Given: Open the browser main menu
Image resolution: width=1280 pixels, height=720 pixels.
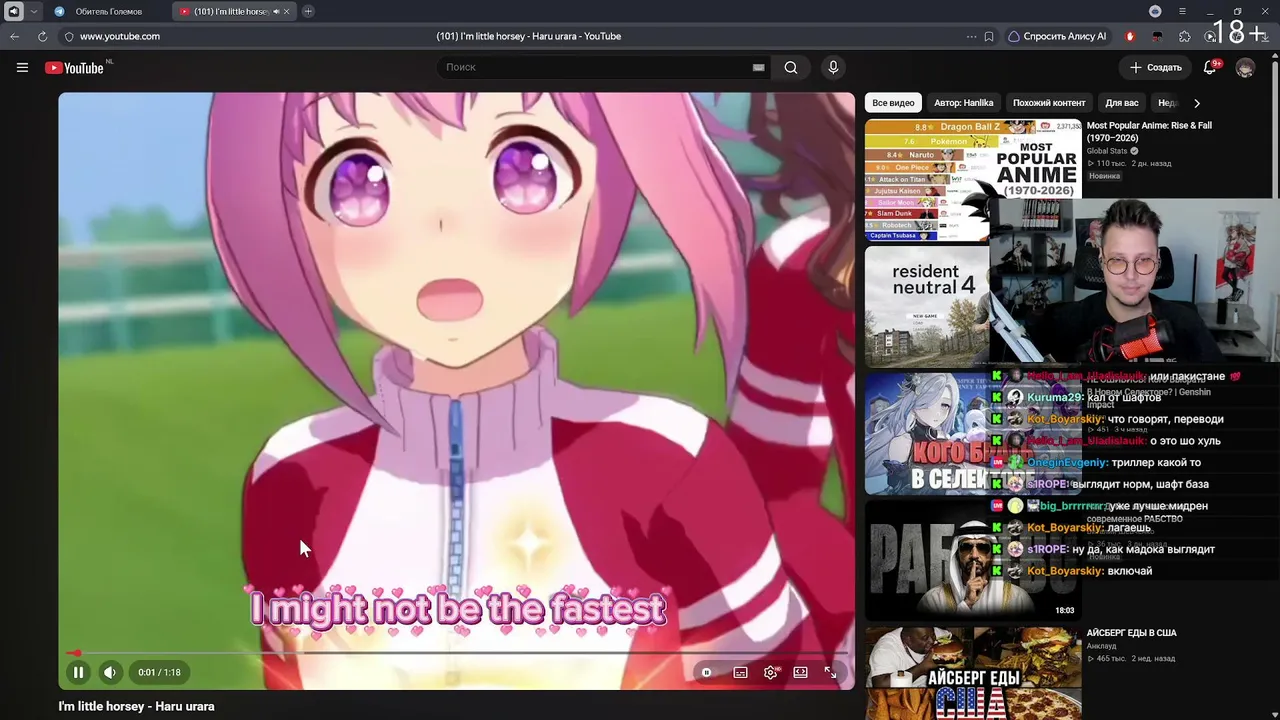Looking at the screenshot, I should pos(1182,11).
